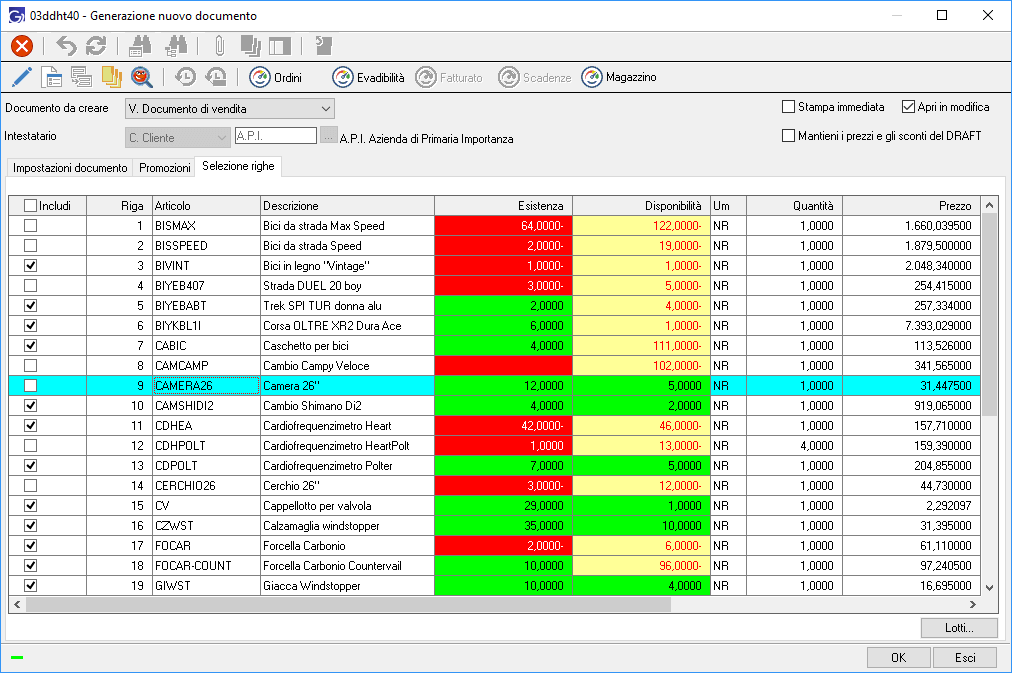The height and width of the screenshot is (673, 1012).
Task: Select the Selezione righe tab
Action: point(238,166)
